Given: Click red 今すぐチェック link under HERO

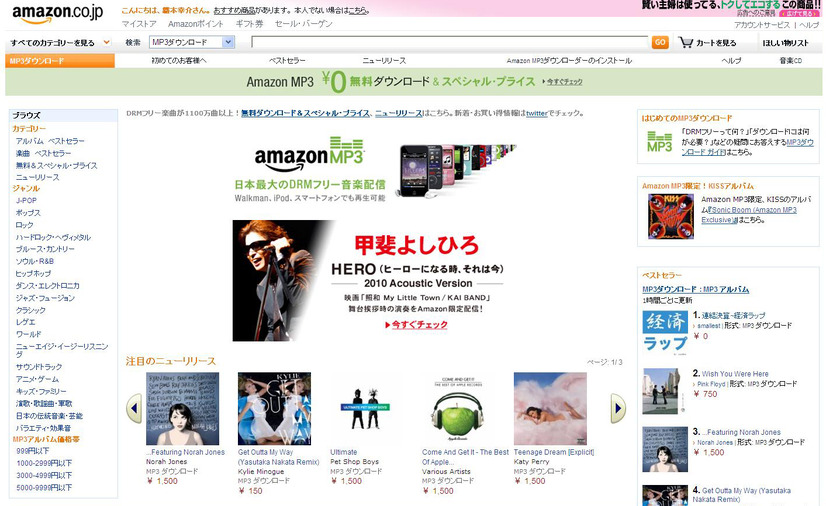Looking at the screenshot, I should coord(419,324).
